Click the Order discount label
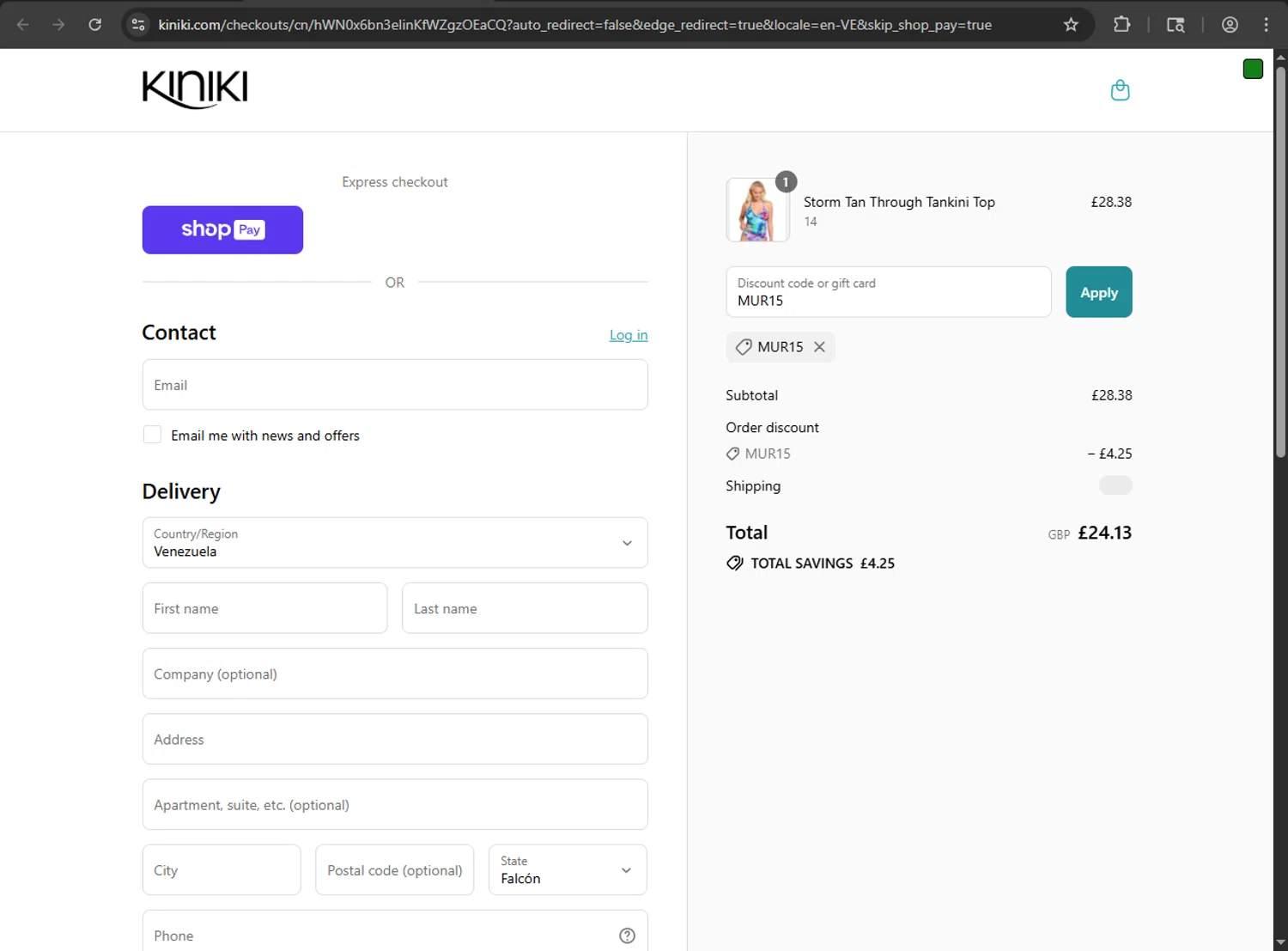The image size is (1288, 951). [772, 428]
